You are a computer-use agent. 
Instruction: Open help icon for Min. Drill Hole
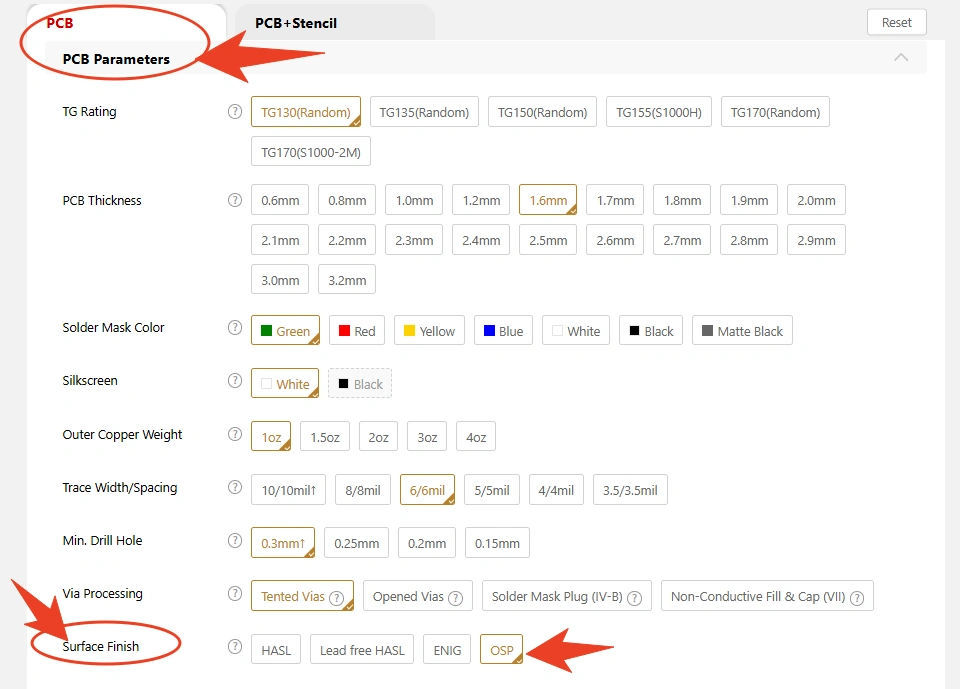[235, 540]
